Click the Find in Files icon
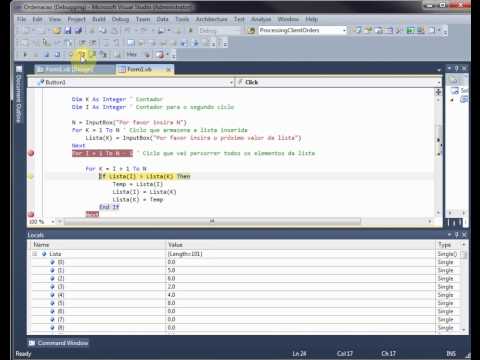Viewport: 480px width, 360px height. click(250, 31)
